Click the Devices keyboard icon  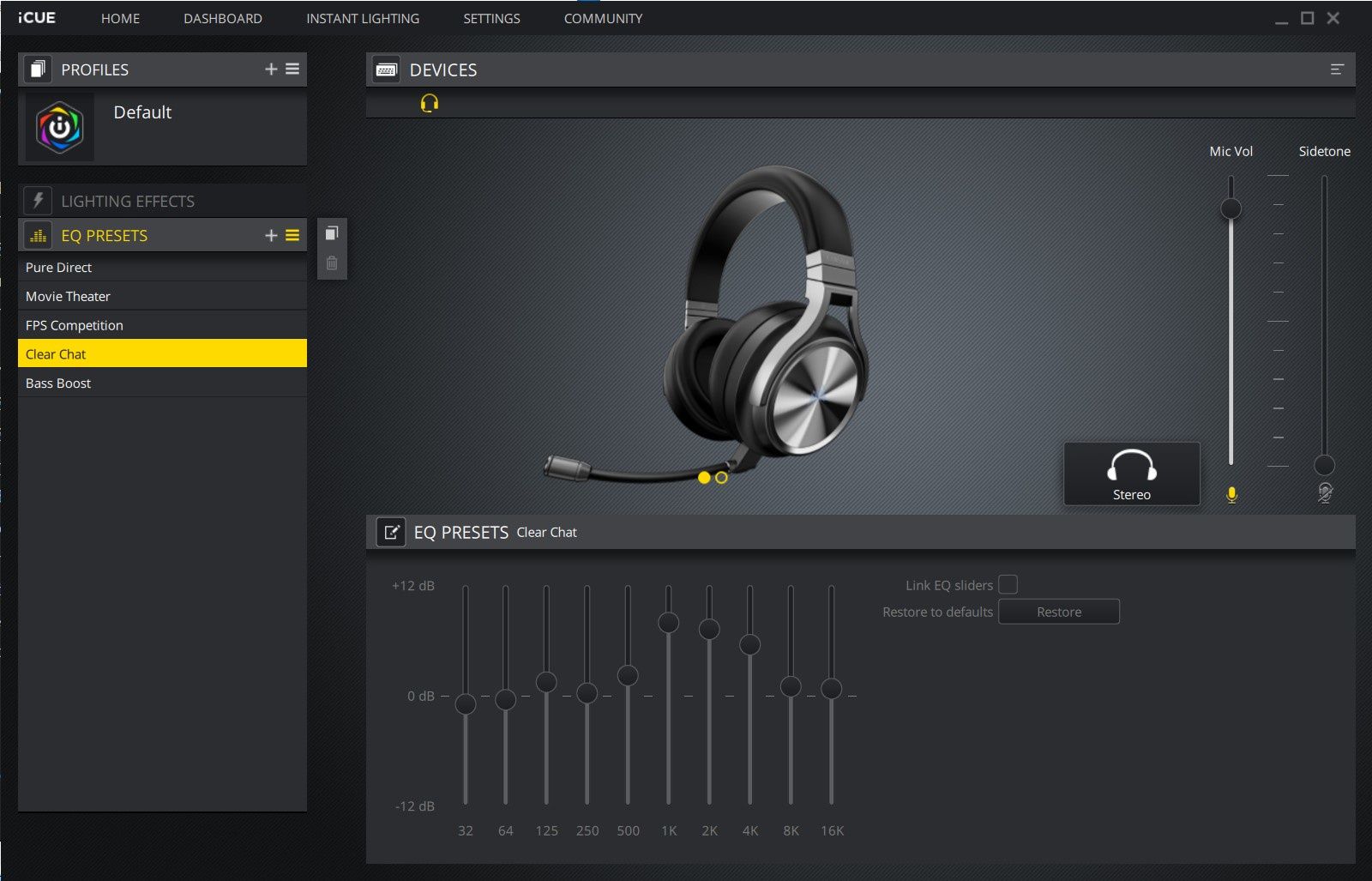click(386, 69)
